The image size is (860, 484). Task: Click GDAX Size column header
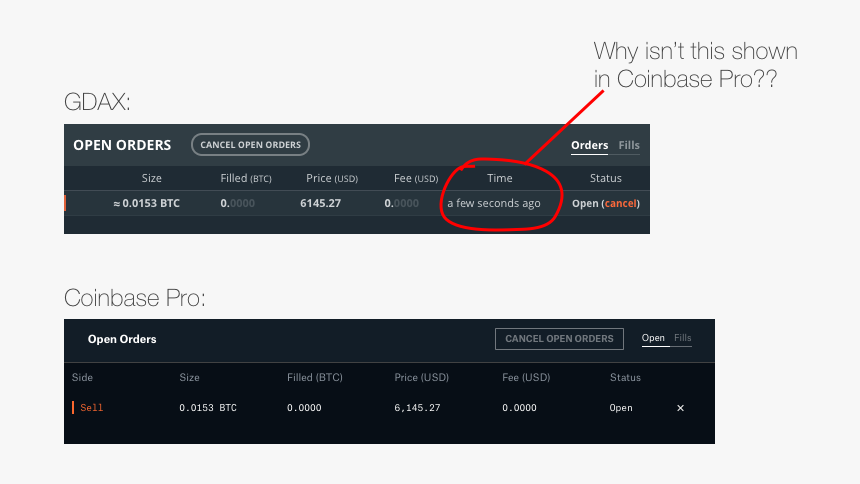click(x=151, y=178)
